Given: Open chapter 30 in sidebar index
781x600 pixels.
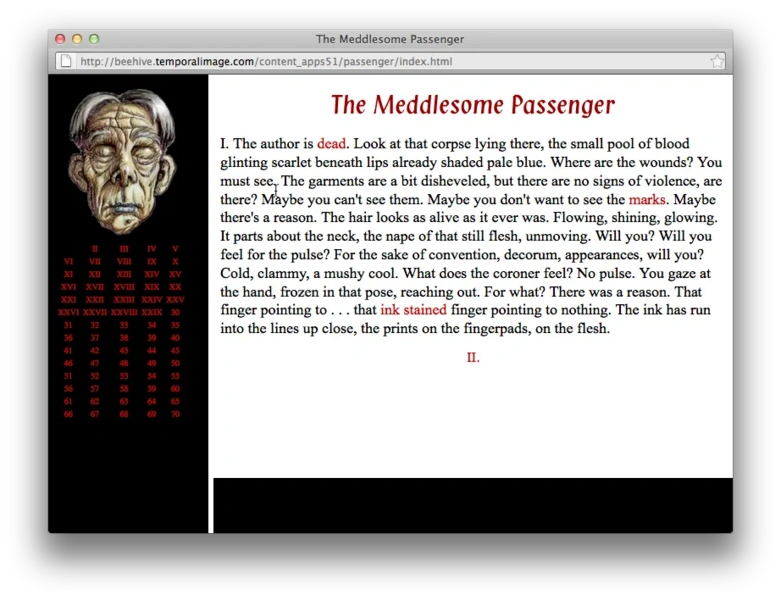Looking at the screenshot, I should [x=175, y=312].
